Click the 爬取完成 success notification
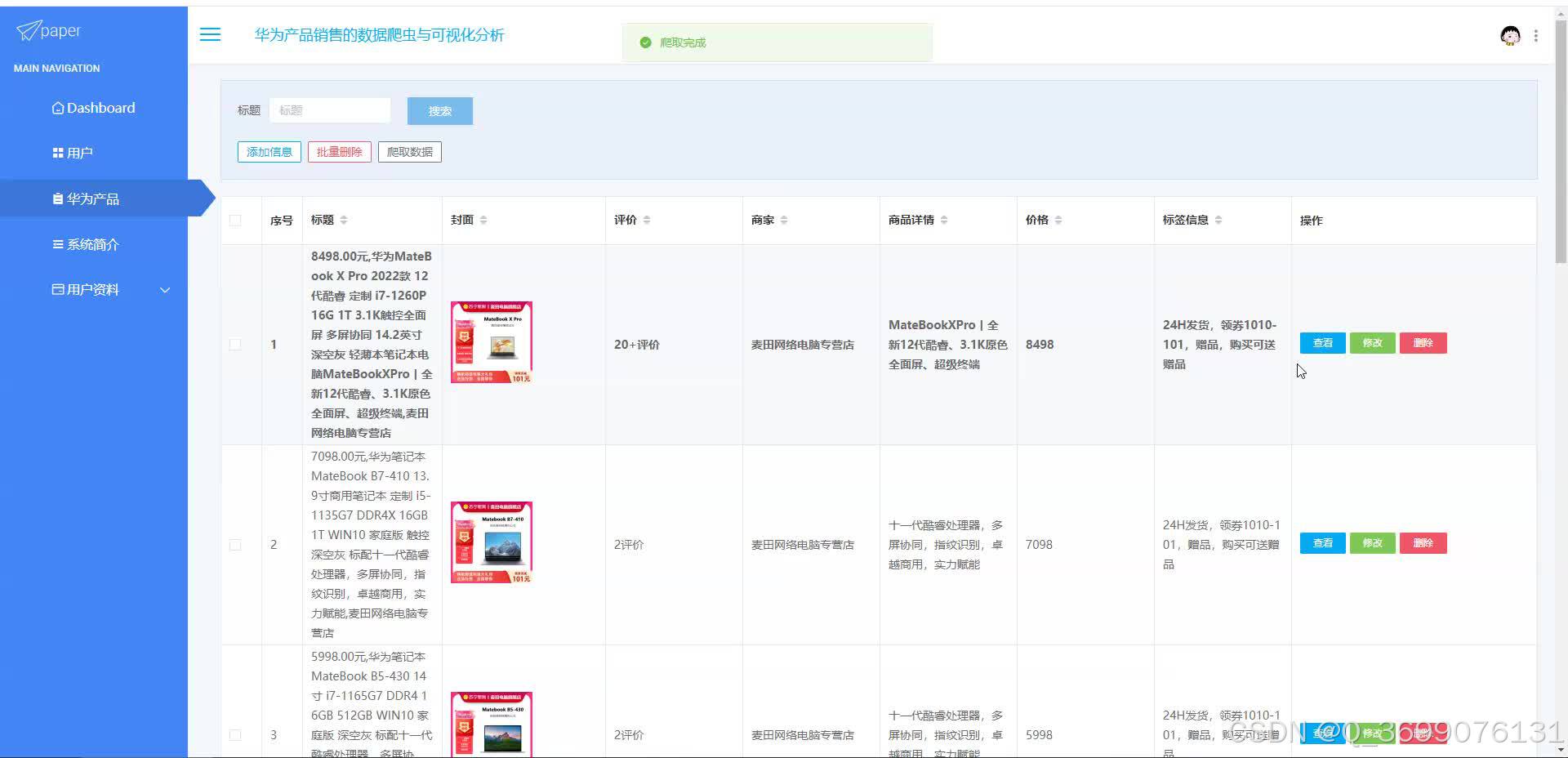This screenshot has width=1568, height=758. coord(777,42)
